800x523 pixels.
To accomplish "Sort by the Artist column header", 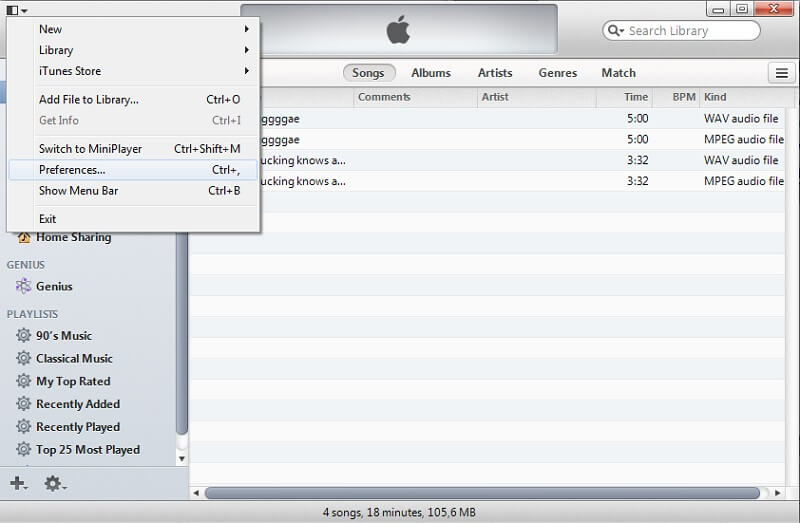I will click(x=537, y=97).
